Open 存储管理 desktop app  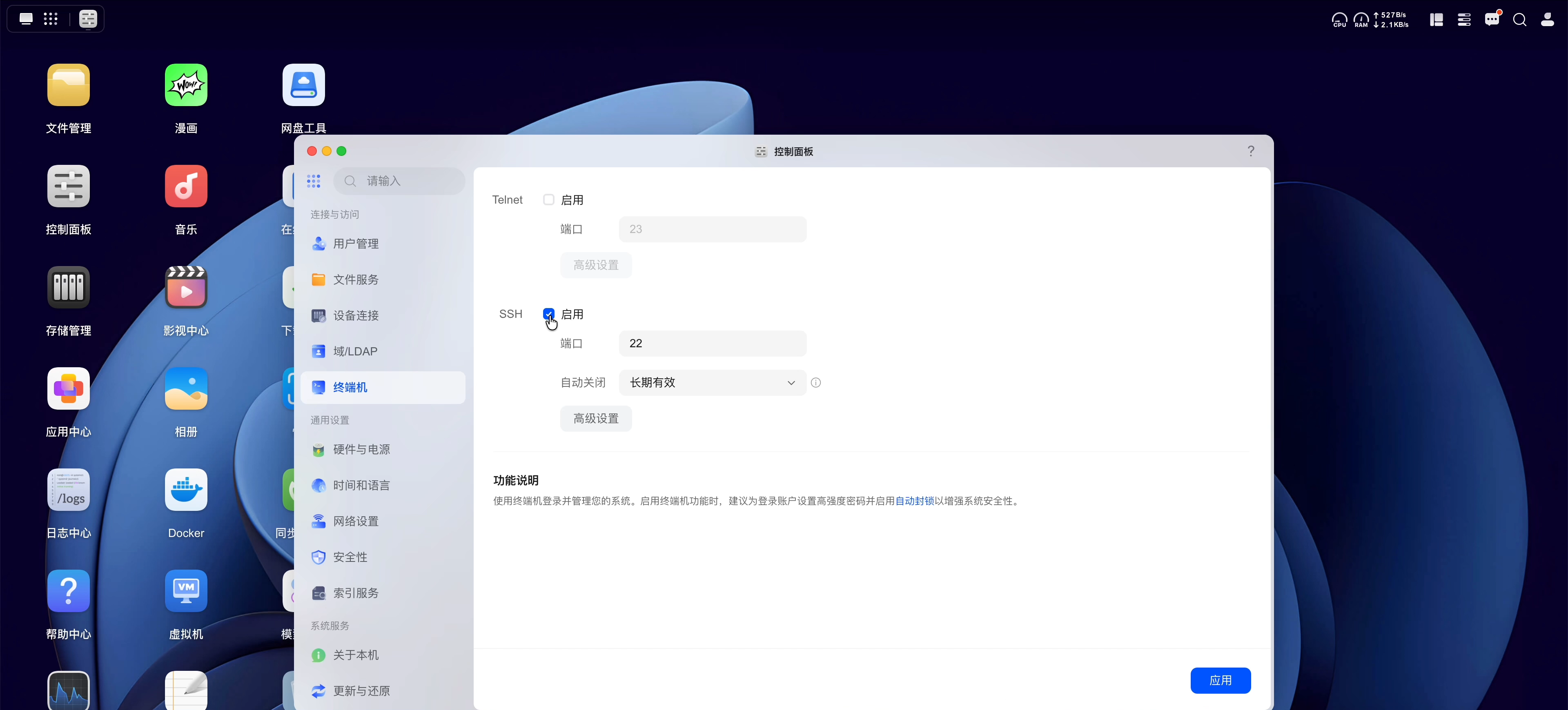click(x=68, y=287)
